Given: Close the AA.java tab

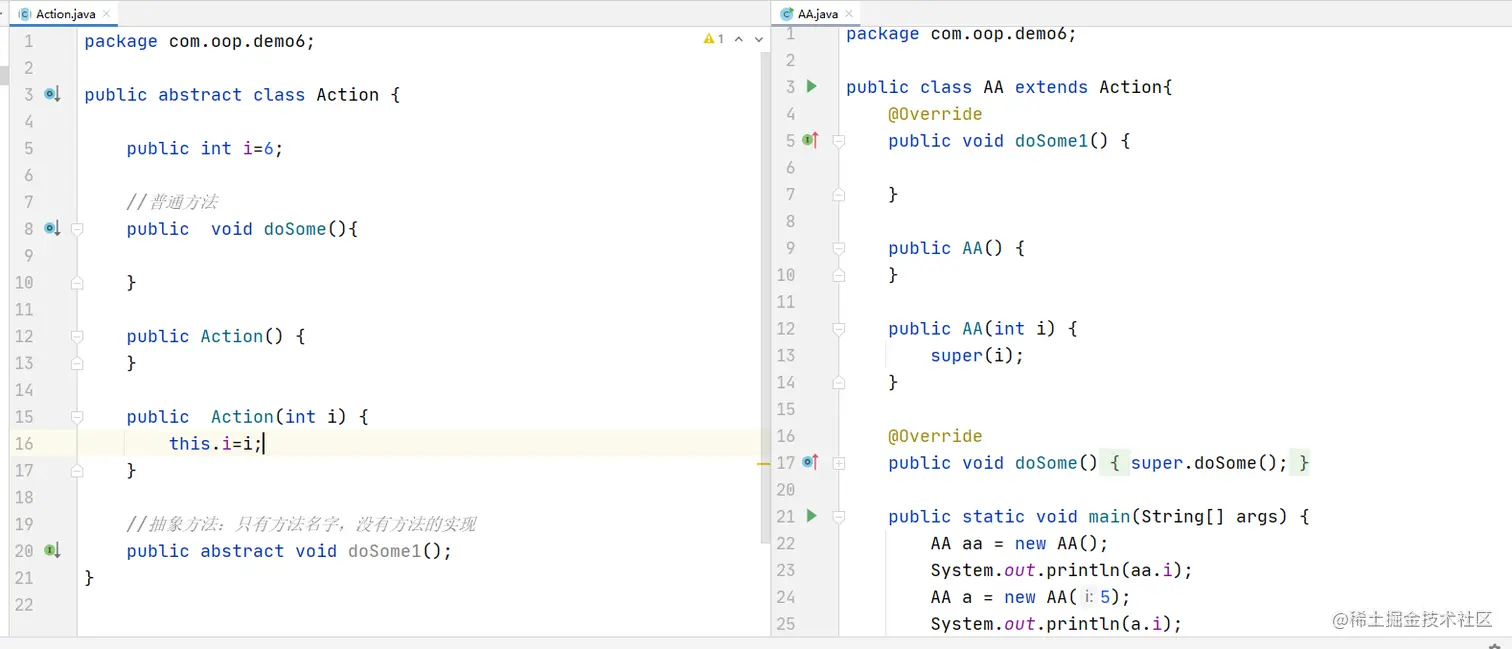Looking at the screenshot, I should (849, 15).
